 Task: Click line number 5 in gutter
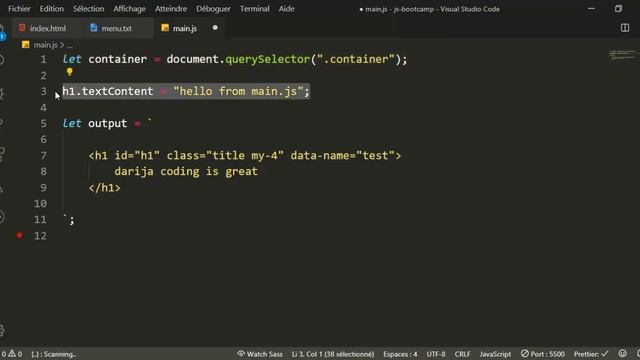[43, 124]
